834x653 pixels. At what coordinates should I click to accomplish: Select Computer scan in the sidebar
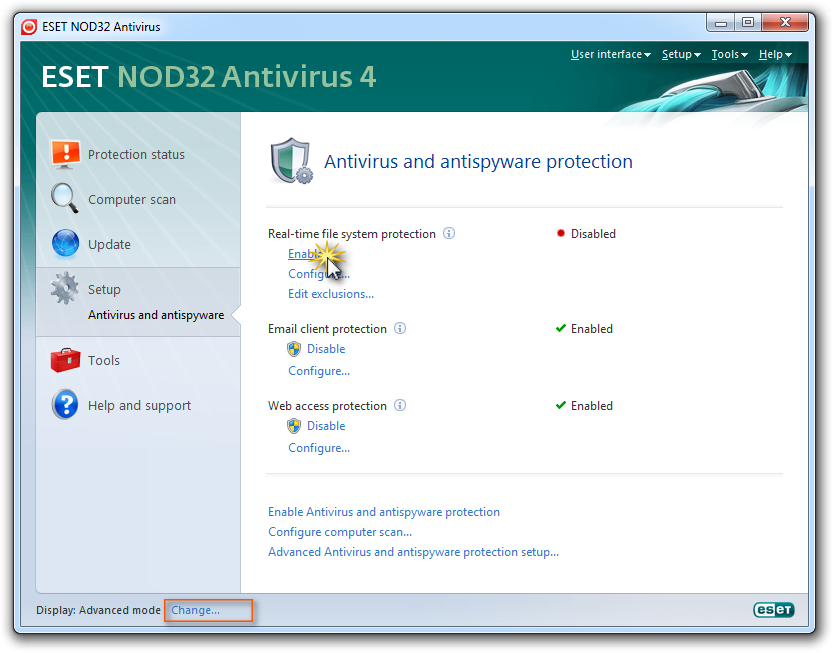[132, 199]
